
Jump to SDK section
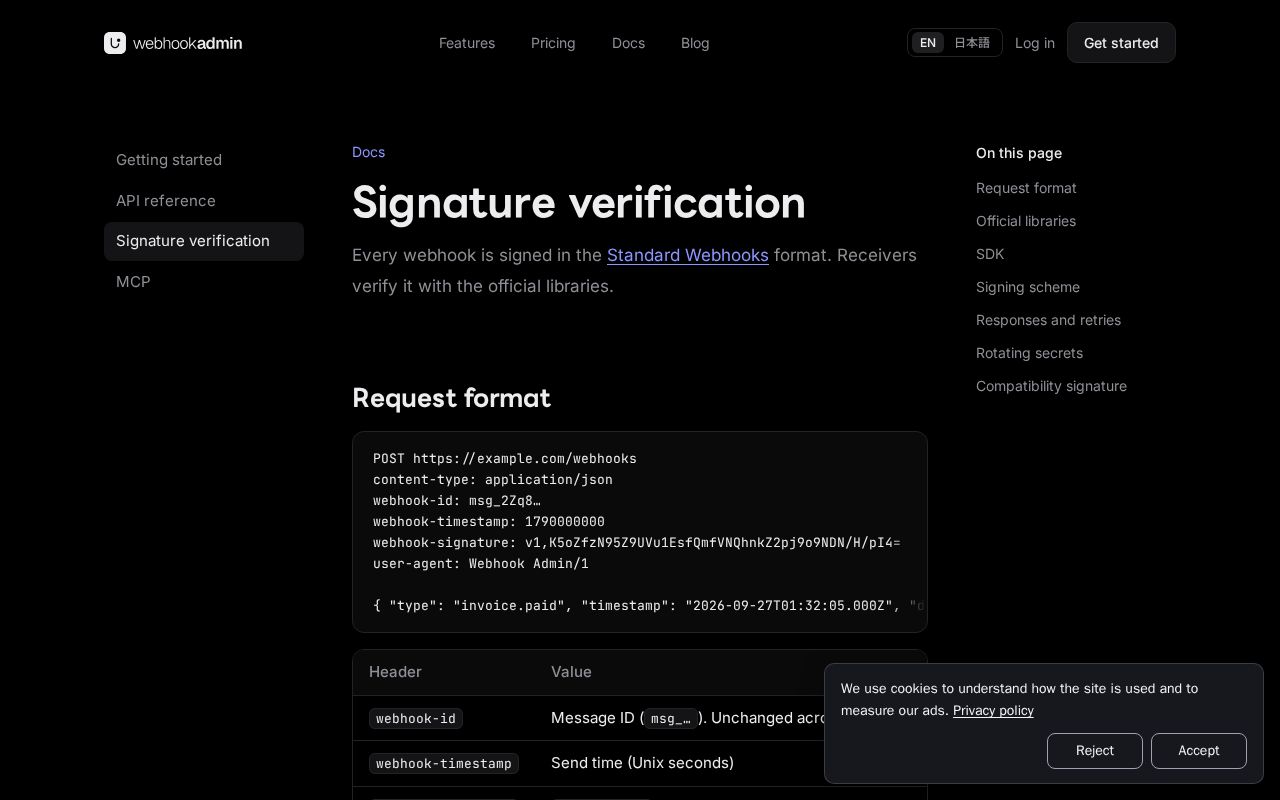990,254
